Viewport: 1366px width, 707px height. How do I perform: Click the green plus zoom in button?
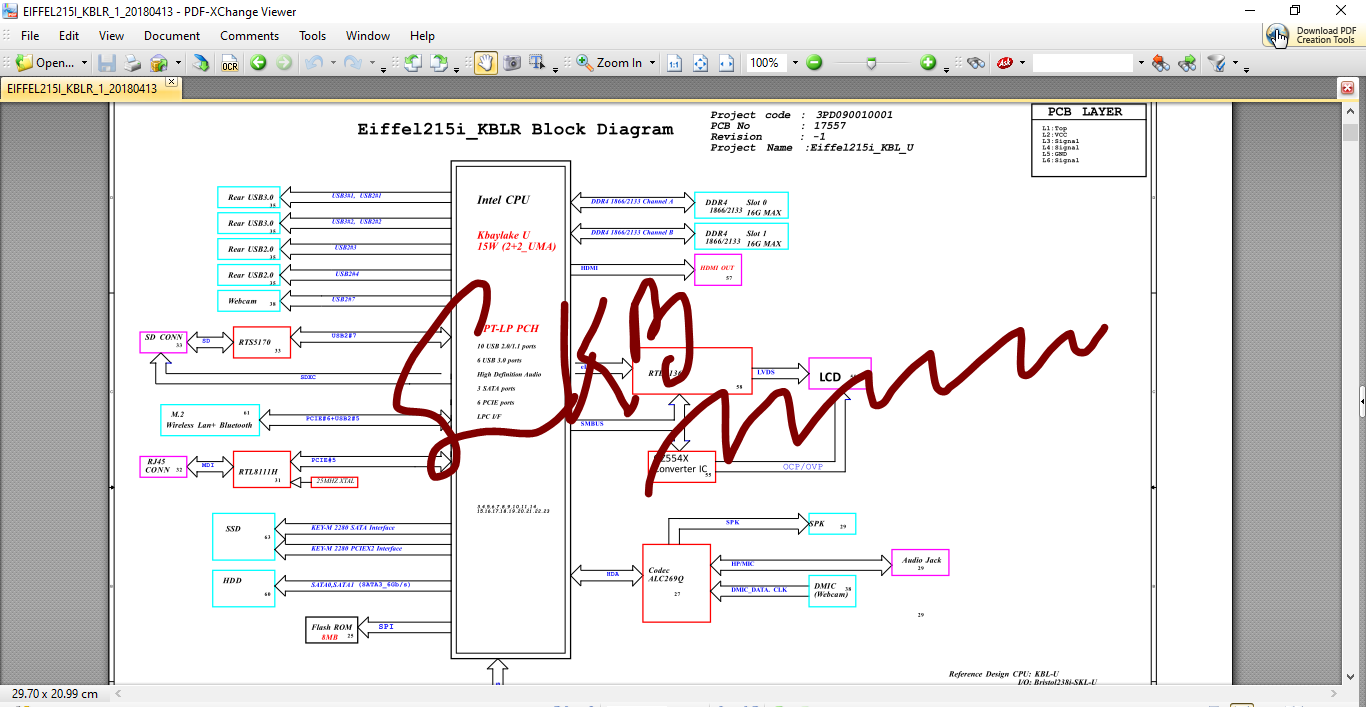coord(928,63)
